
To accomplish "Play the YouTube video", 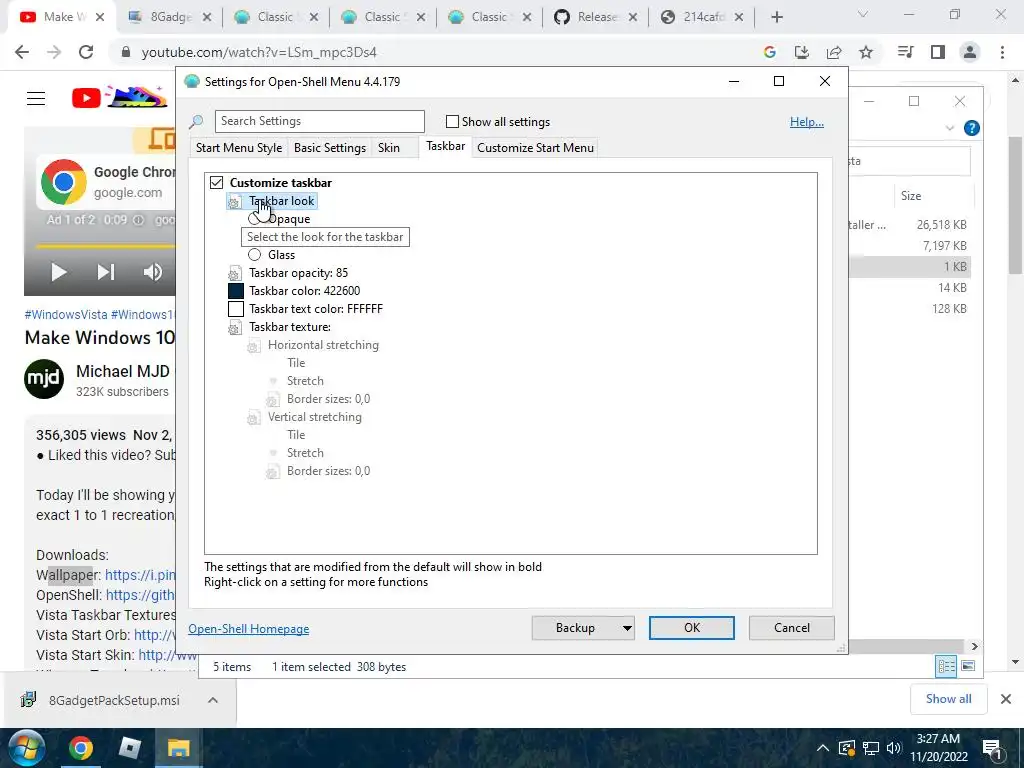I will [x=59, y=272].
